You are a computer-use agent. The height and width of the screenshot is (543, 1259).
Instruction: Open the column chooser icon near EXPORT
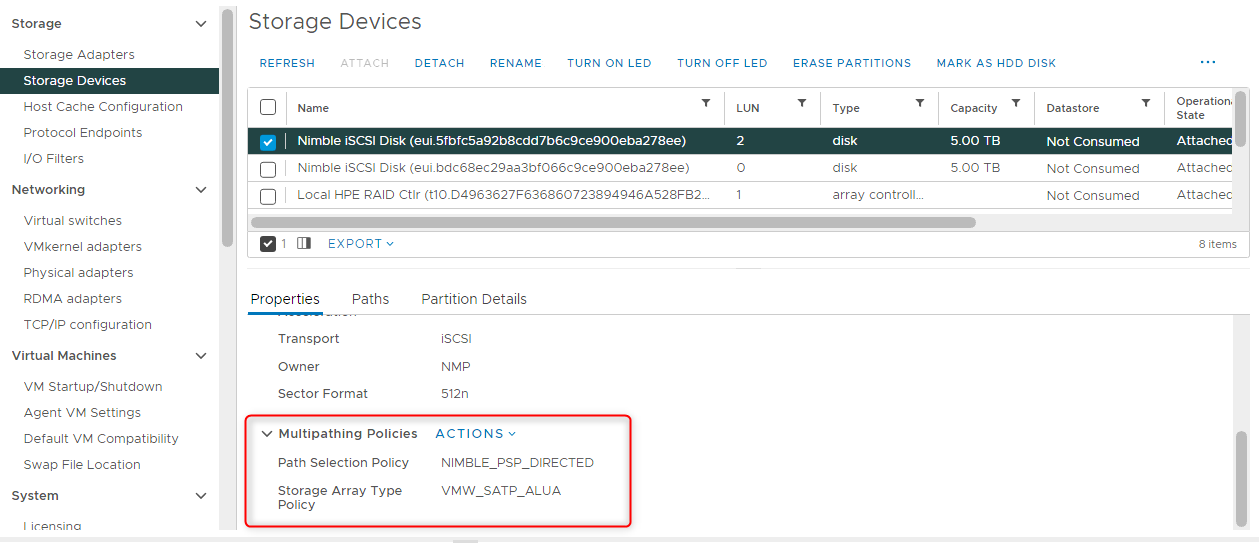(x=305, y=243)
